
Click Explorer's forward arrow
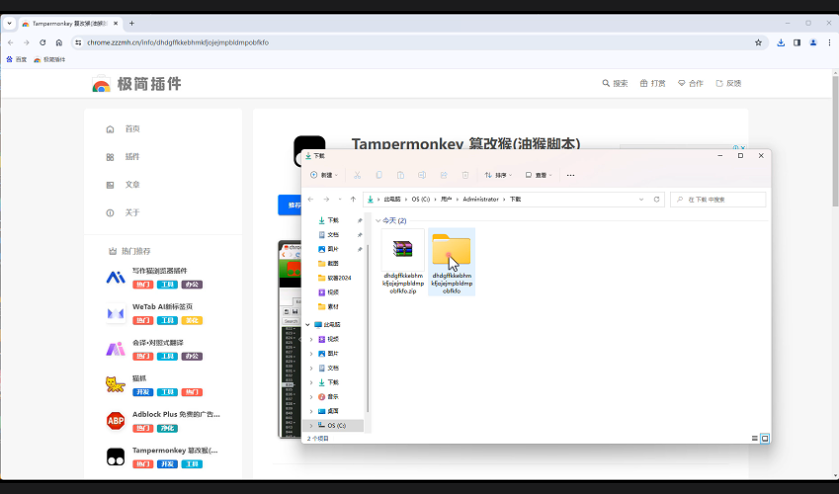pos(326,199)
